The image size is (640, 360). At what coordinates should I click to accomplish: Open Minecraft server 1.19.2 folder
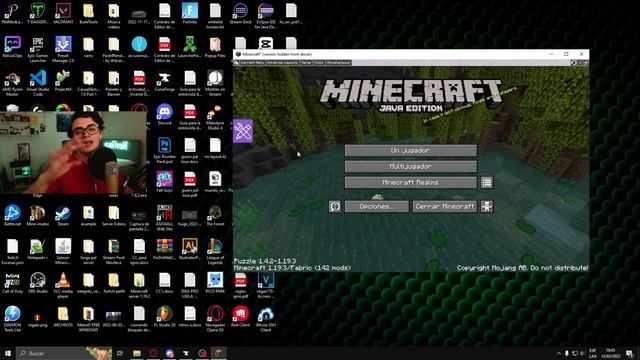139,285
